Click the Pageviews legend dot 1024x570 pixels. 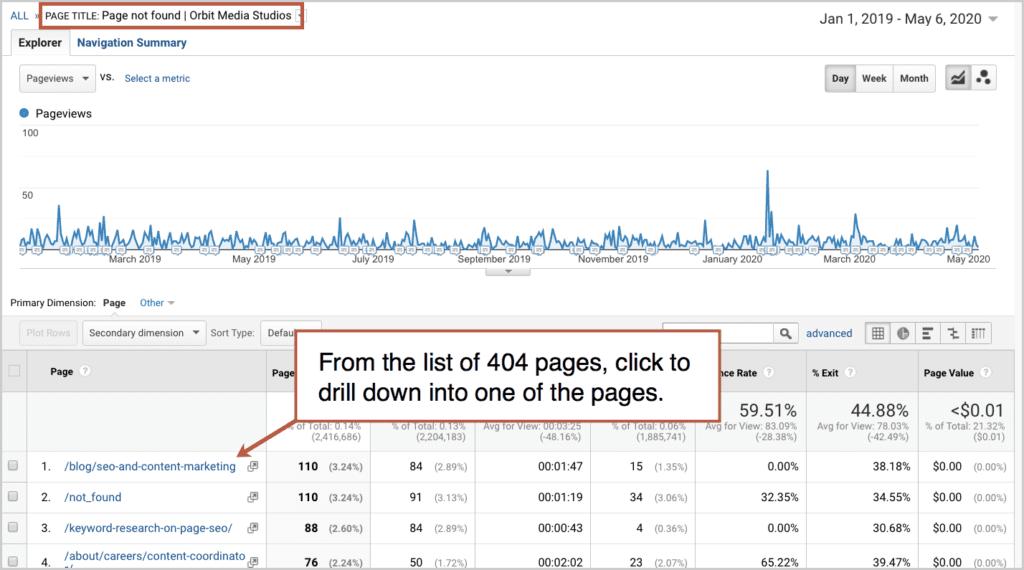click(24, 113)
